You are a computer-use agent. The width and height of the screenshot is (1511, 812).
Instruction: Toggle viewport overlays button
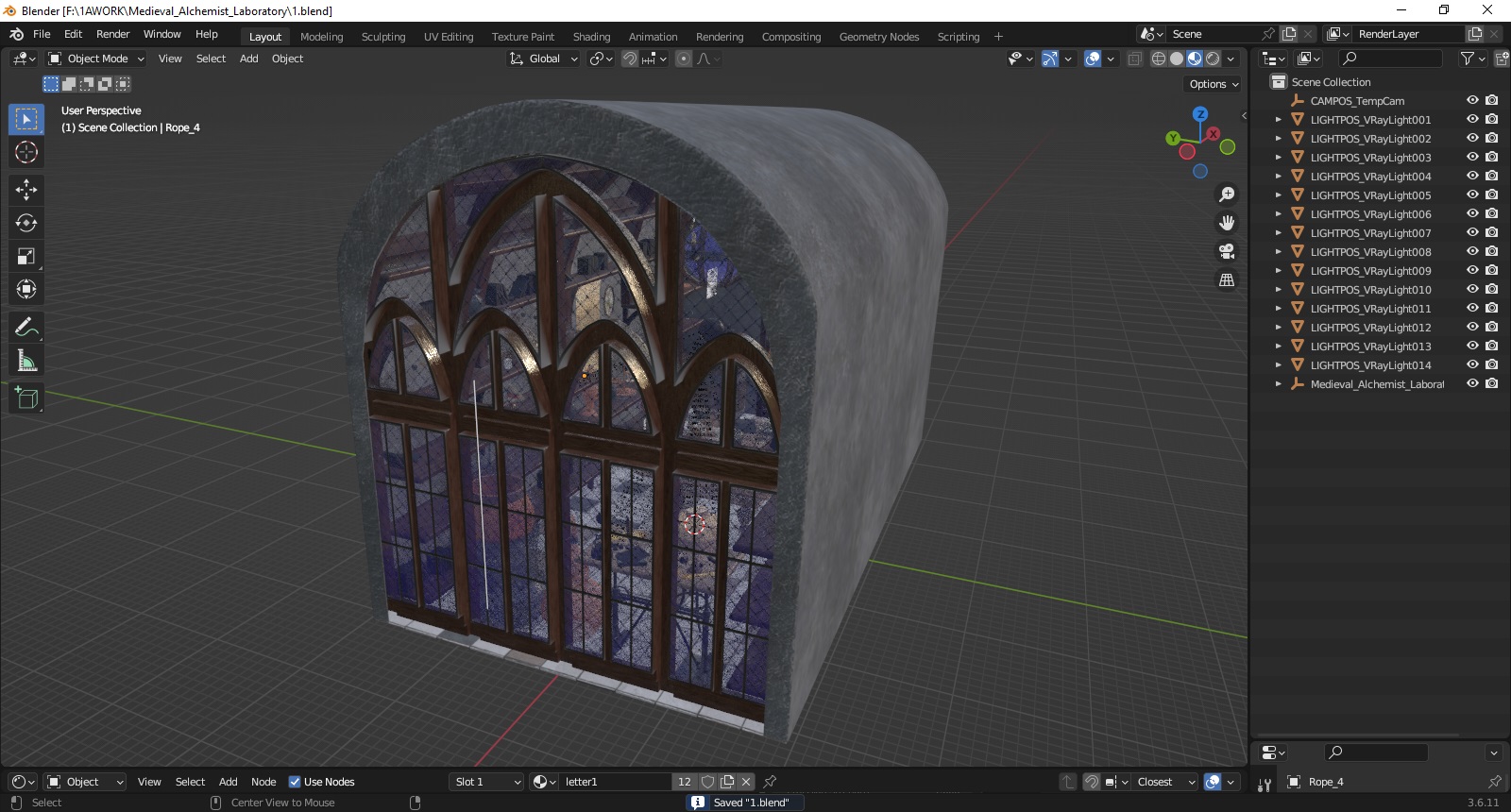click(1093, 59)
